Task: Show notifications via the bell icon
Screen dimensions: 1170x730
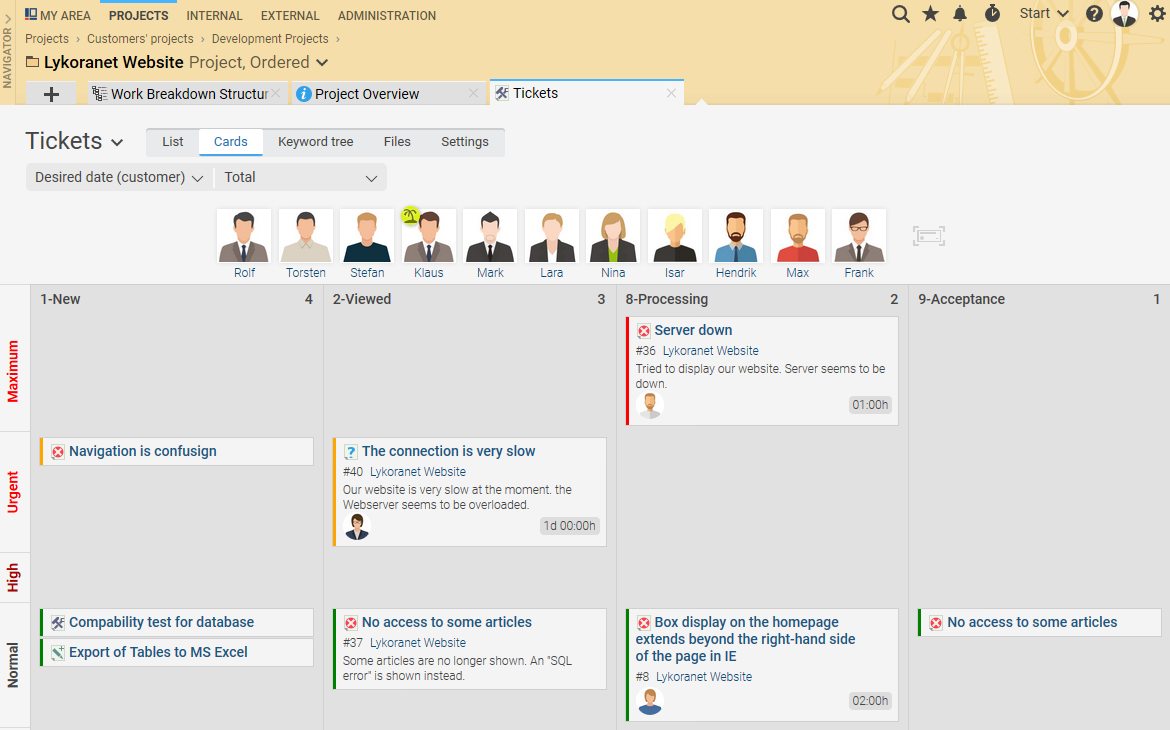Action: point(960,13)
